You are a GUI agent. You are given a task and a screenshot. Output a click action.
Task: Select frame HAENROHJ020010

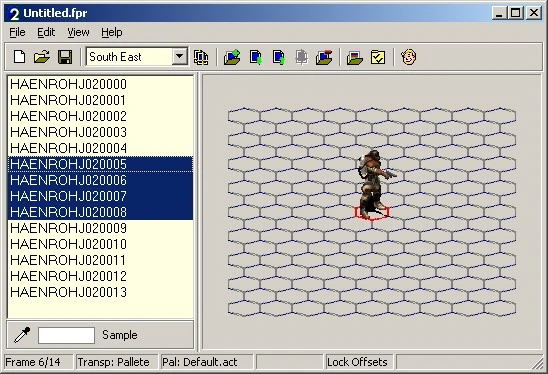[100, 244]
